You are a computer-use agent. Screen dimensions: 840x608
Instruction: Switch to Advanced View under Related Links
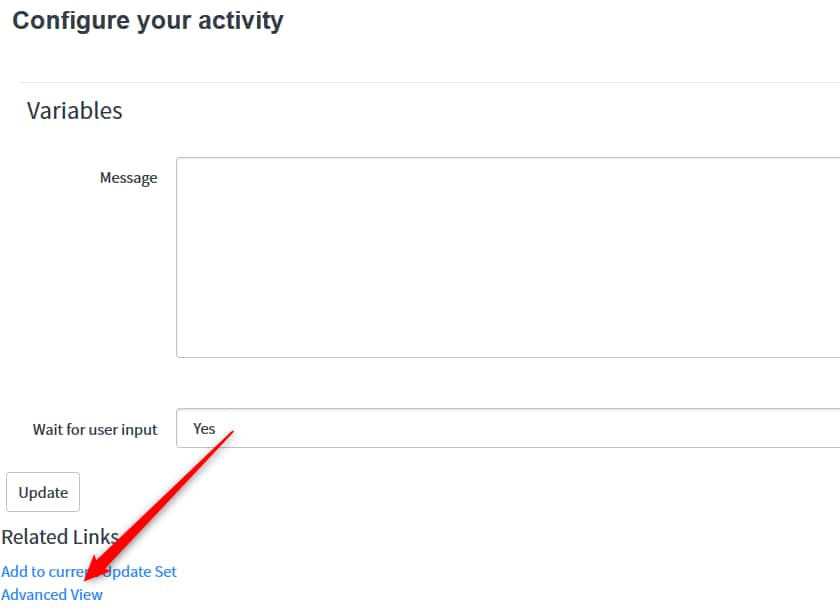[x=52, y=595]
